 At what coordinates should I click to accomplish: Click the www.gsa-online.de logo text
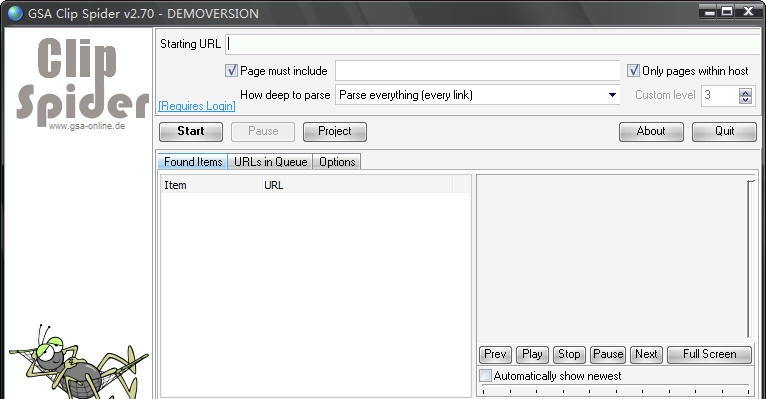(x=87, y=126)
